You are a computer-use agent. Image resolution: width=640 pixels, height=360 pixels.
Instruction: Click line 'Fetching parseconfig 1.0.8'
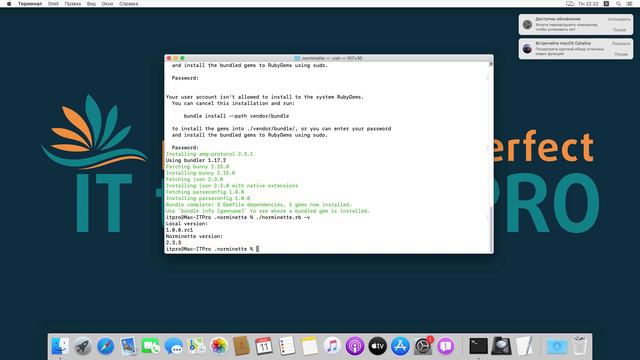tap(205, 192)
